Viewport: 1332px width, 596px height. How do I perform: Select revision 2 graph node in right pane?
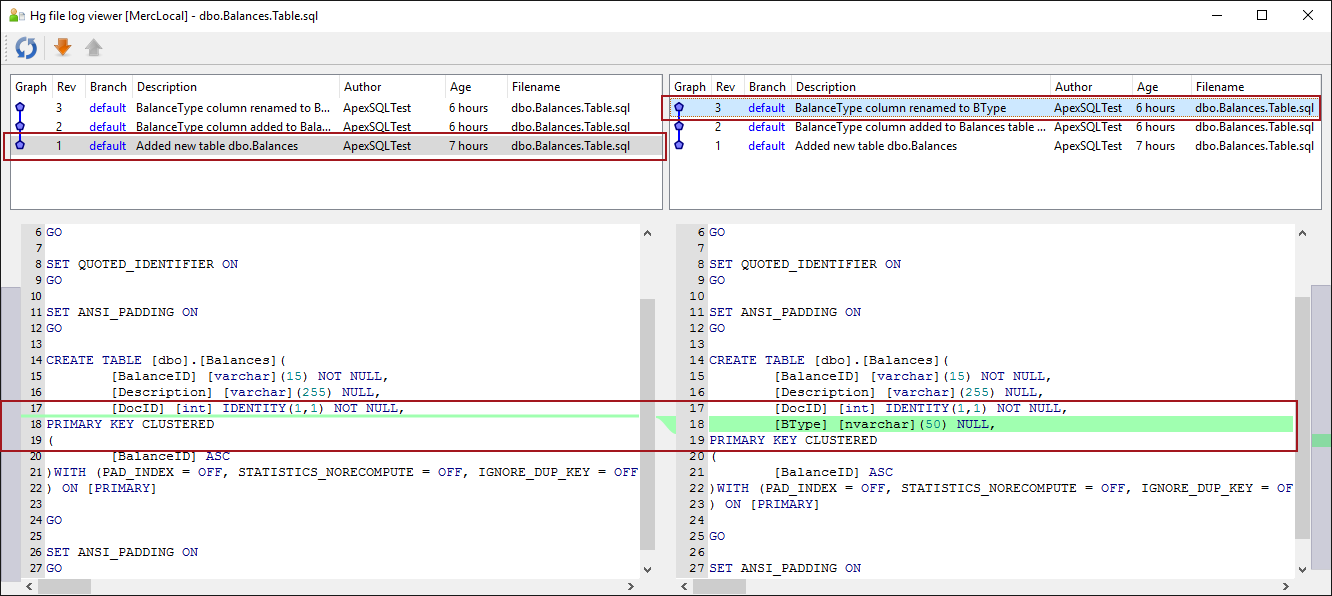coord(679,127)
